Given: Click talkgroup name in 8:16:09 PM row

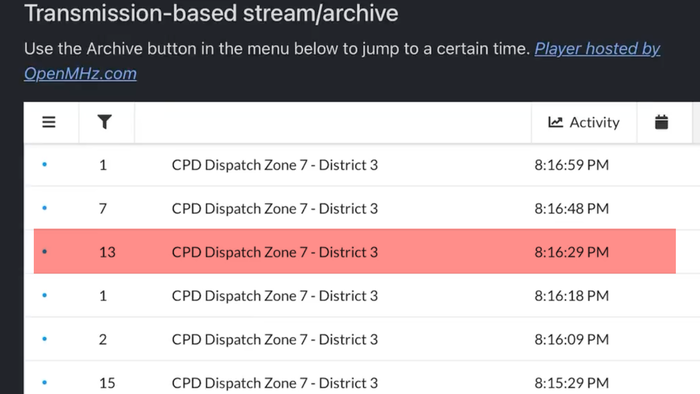Looking at the screenshot, I should [x=275, y=340].
